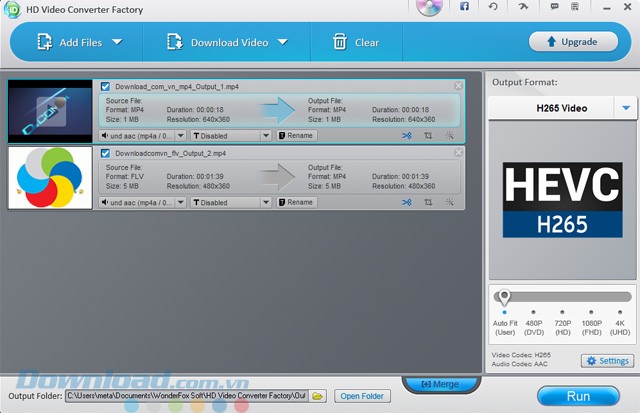Toggle the Downloadcomvn_flv_Output_2.mp4 checkbox
This screenshot has height=413, width=640.
coord(106,153)
